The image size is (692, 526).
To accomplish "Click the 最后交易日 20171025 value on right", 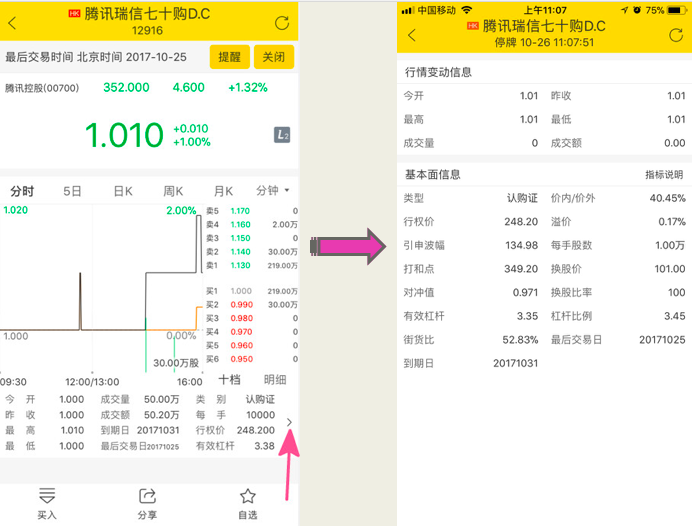I will [x=662, y=340].
